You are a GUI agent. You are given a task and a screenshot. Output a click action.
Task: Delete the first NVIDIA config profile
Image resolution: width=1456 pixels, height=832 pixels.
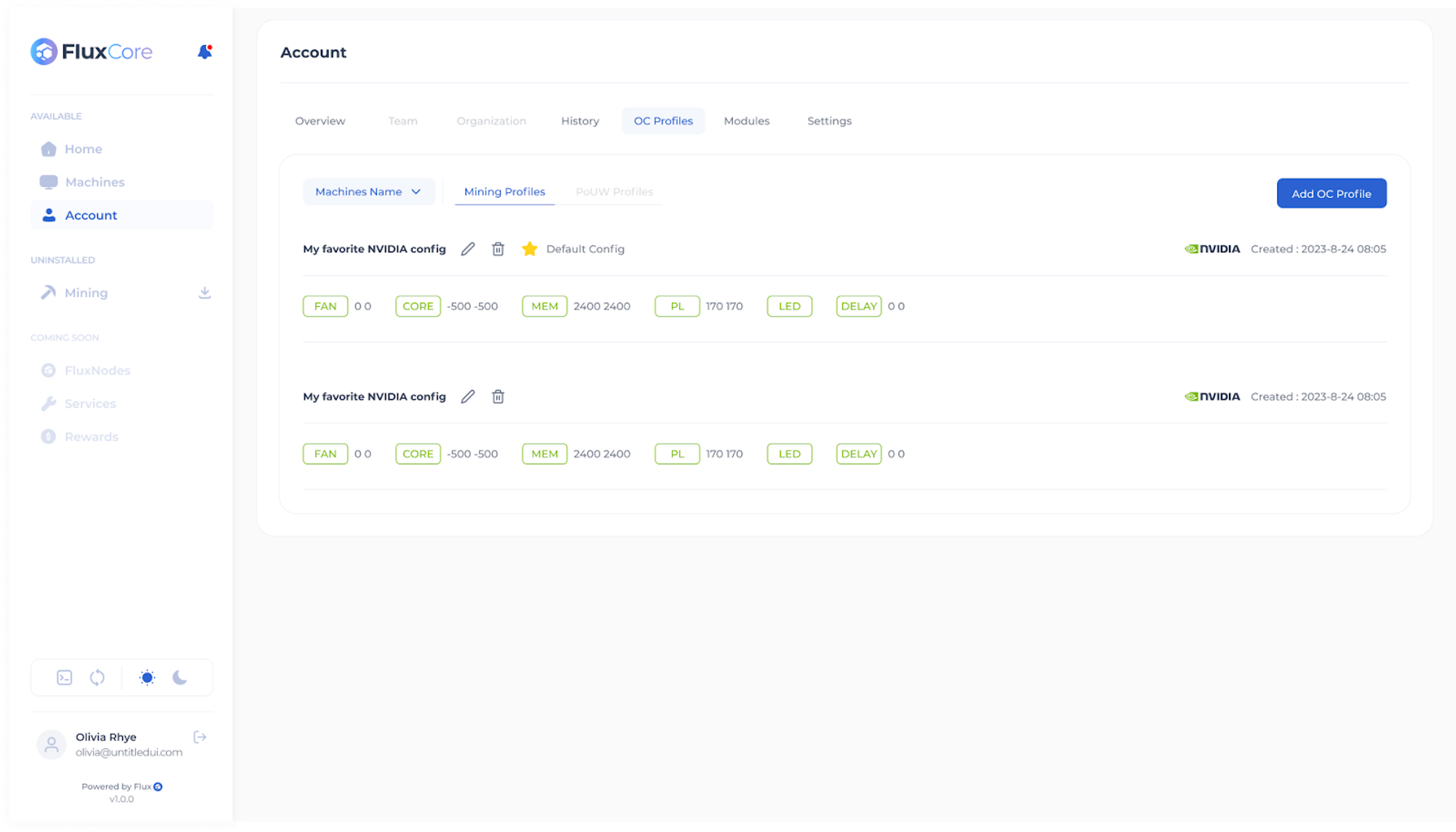[498, 249]
